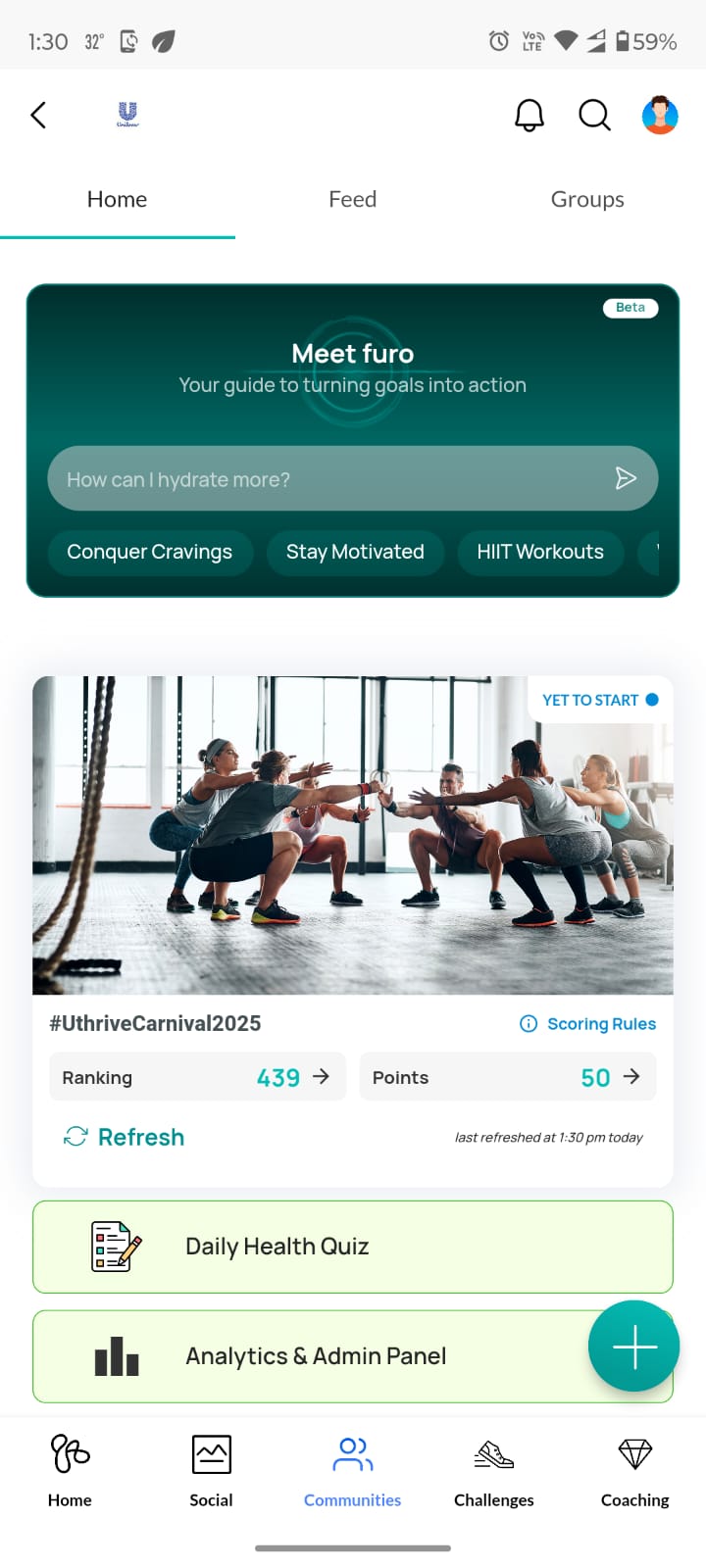The height and width of the screenshot is (1568, 706).
Task: Refresh the challenge ranking
Action: tap(125, 1137)
